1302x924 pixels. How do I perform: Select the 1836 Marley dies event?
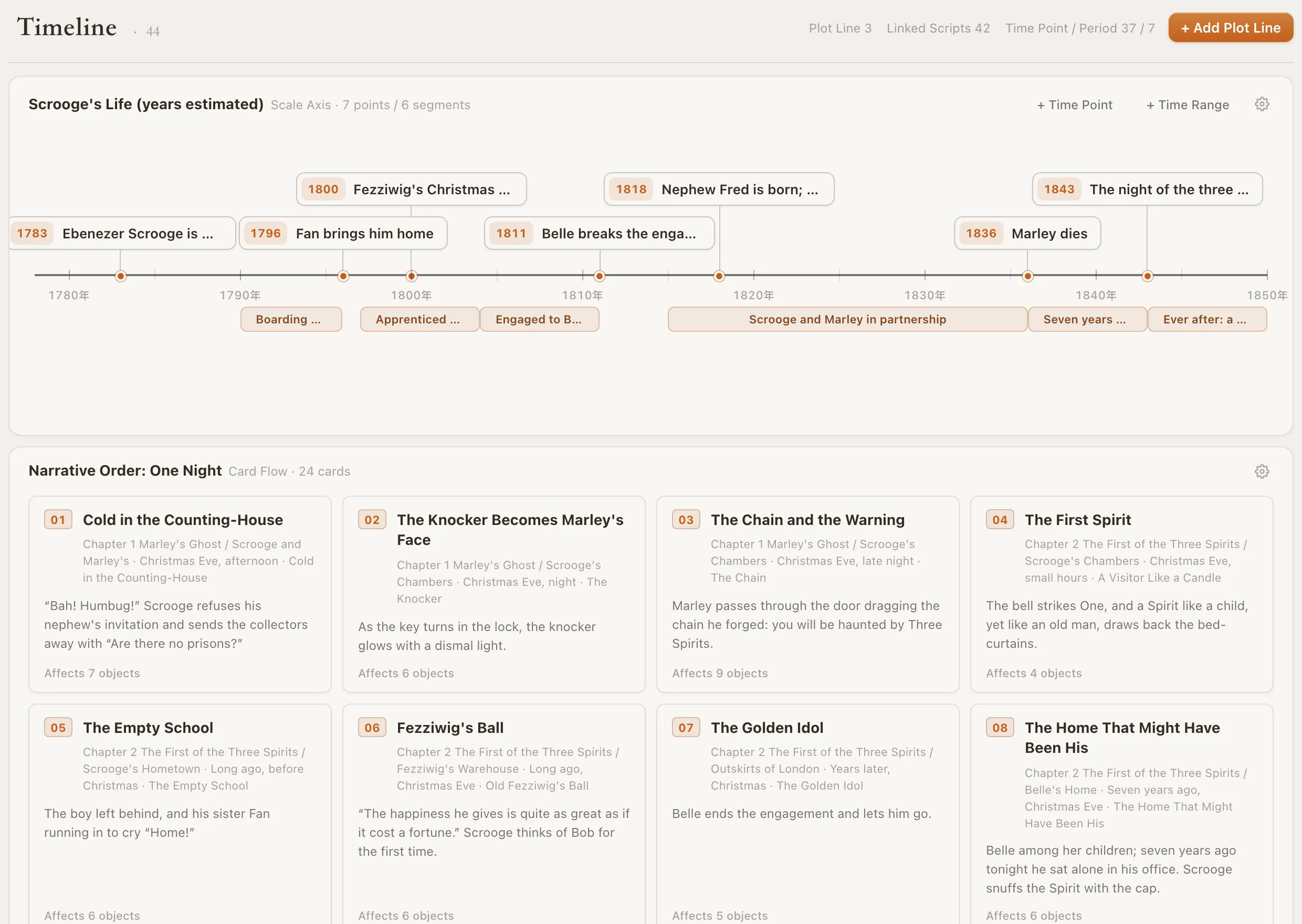coord(1027,233)
